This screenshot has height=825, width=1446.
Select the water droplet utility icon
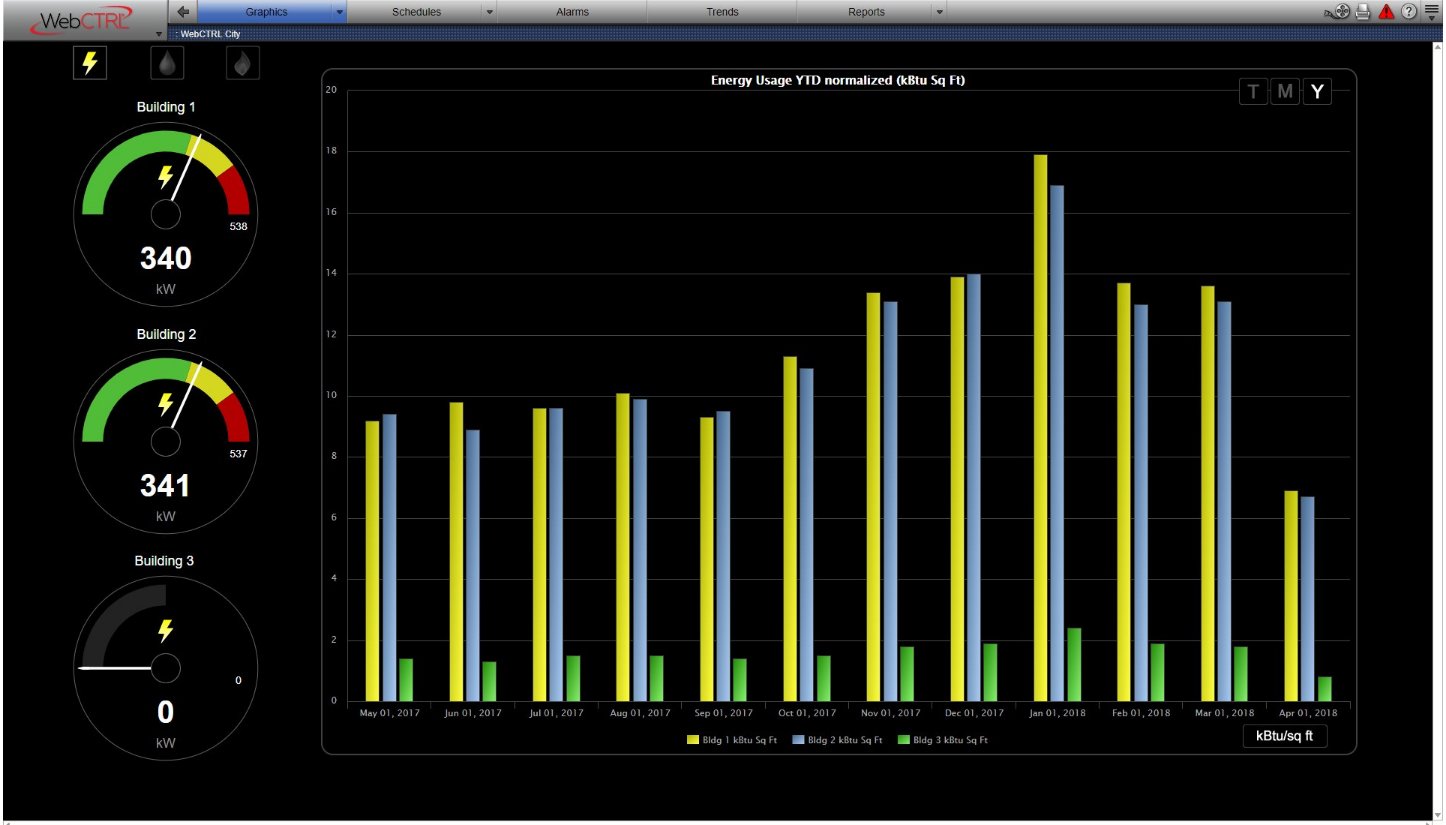click(x=166, y=62)
